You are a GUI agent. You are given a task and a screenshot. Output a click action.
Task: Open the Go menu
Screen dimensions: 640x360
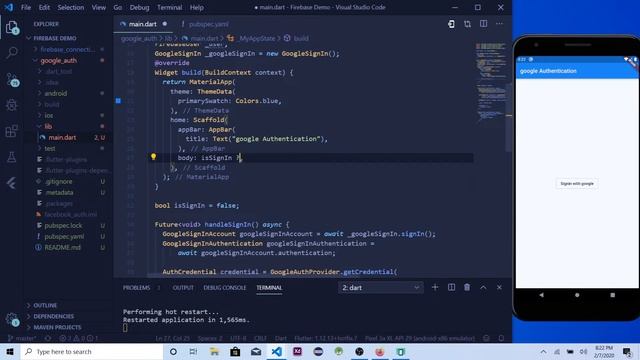[118, 7]
